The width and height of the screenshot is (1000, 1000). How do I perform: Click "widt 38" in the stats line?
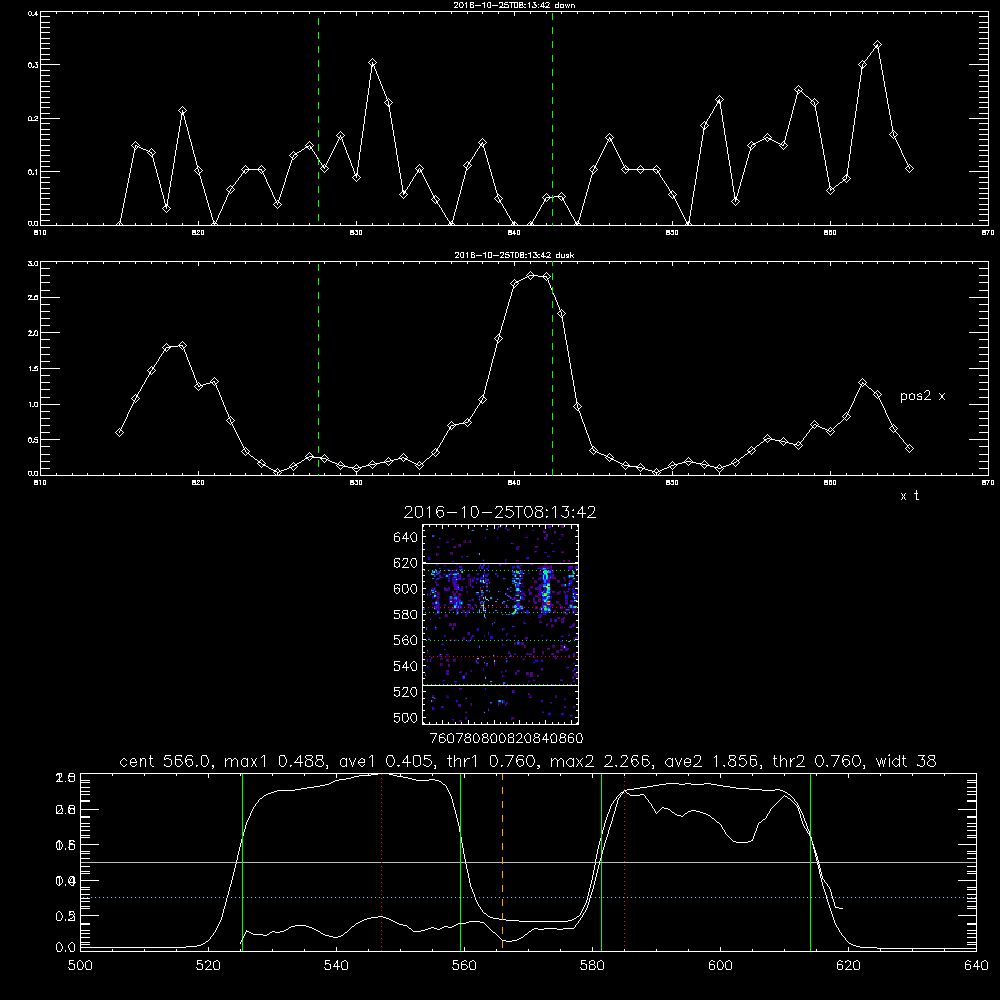point(906,761)
